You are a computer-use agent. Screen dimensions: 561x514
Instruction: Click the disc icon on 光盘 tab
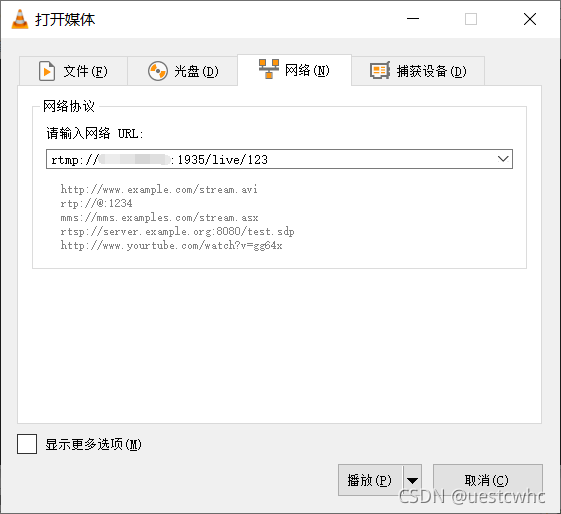158,71
